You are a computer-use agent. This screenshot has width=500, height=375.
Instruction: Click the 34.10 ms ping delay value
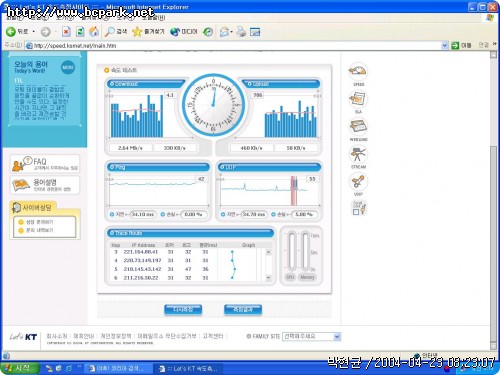click(143, 214)
